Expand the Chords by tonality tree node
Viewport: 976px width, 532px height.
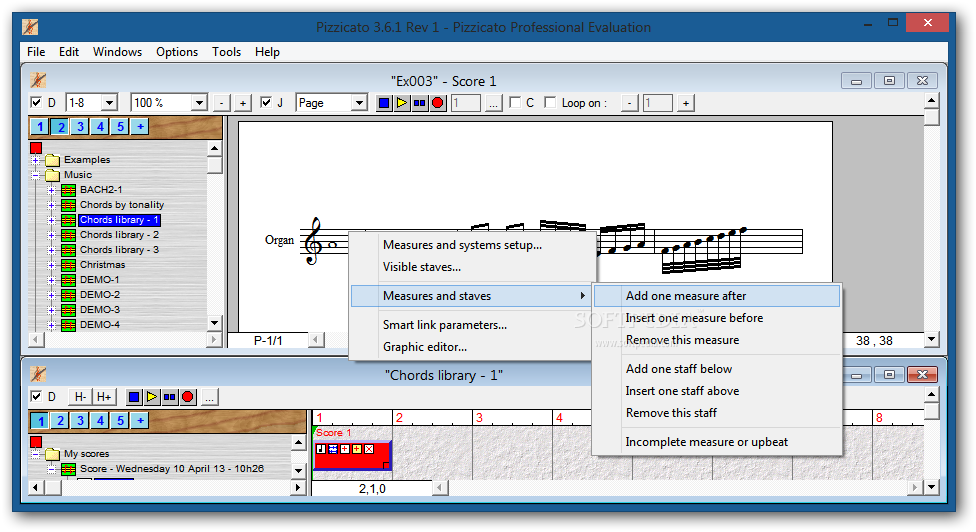[52, 205]
